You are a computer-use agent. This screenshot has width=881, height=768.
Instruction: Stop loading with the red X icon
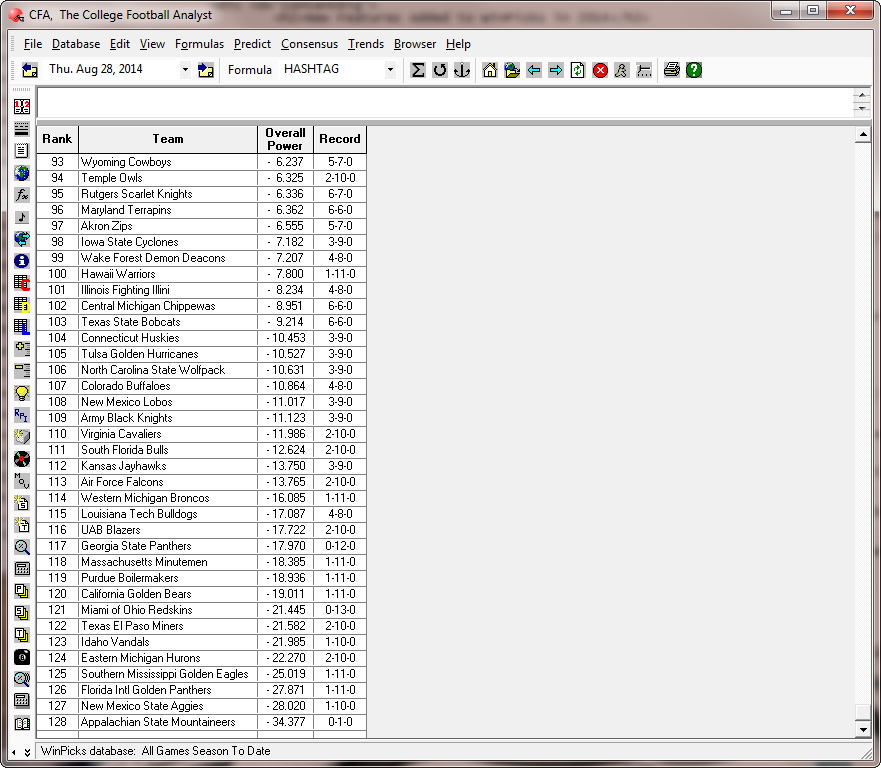[x=600, y=70]
